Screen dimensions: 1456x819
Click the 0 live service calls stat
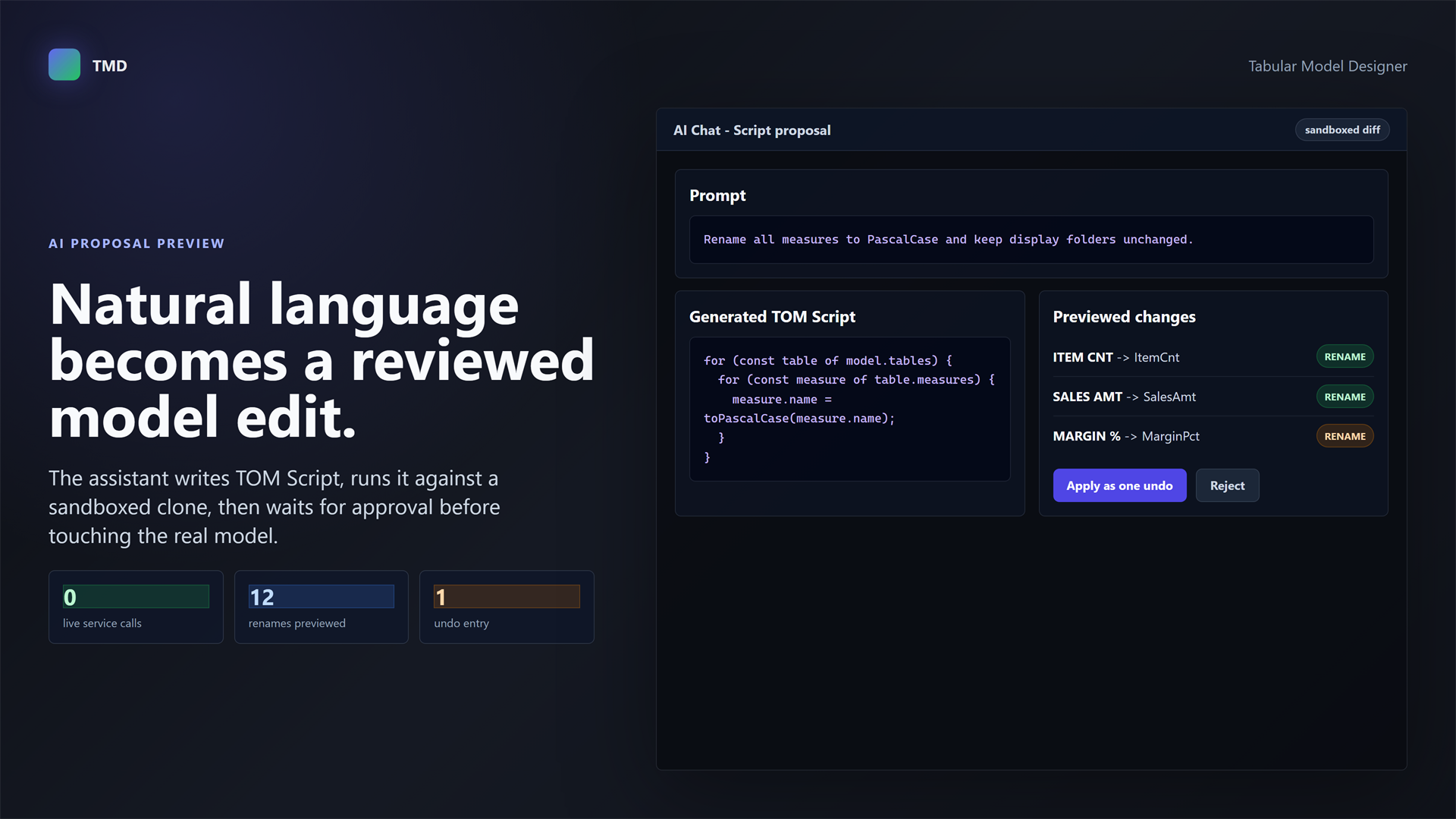tap(136, 607)
